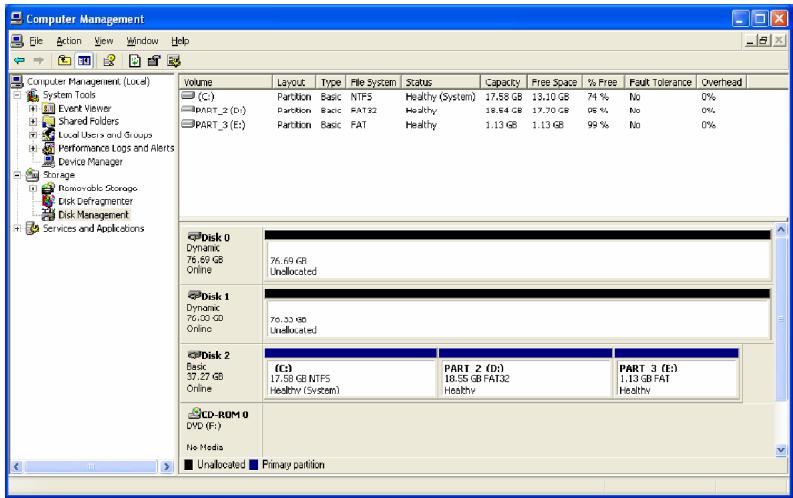Click the Services and Applications icon
Image resolution: width=793 pixels, height=498 pixels.
tap(32, 228)
